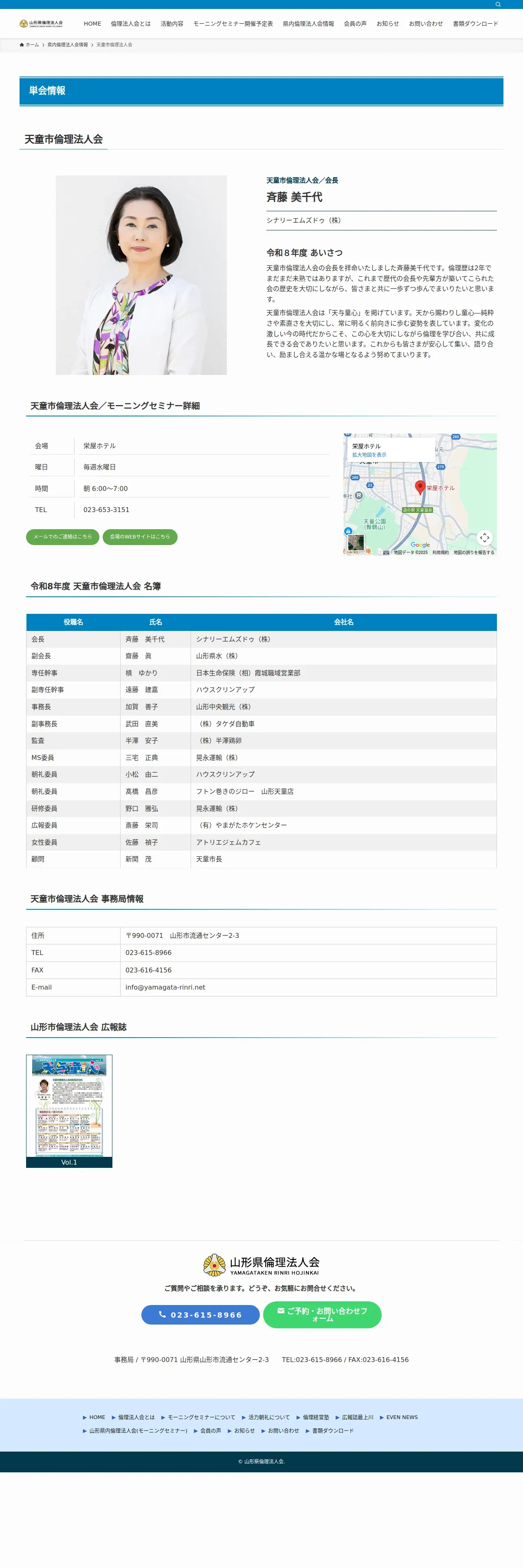Click footer お問い合わせ link

pyautogui.click(x=284, y=1430)
